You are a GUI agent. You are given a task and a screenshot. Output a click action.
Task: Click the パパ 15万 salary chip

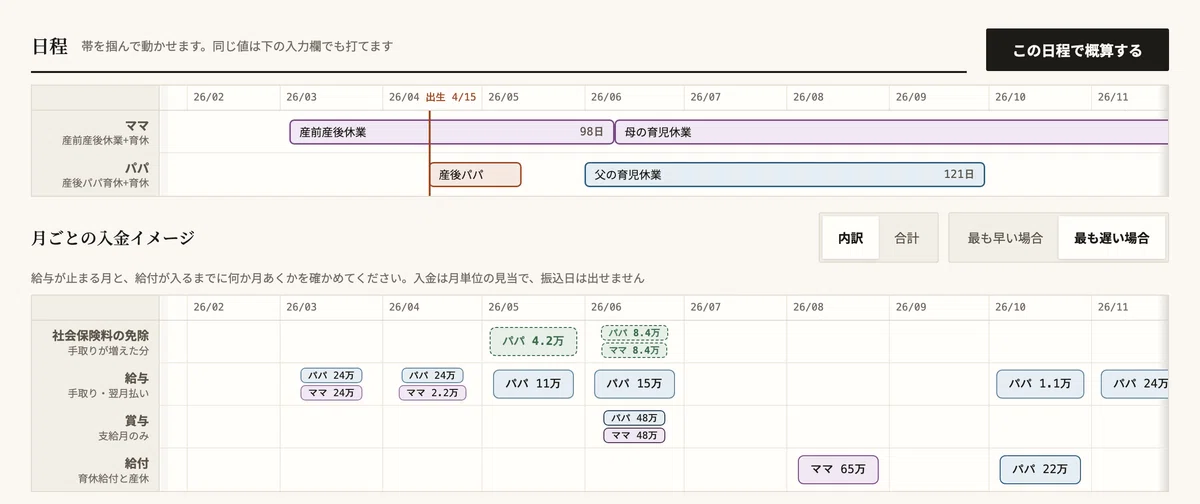(634, 384)
